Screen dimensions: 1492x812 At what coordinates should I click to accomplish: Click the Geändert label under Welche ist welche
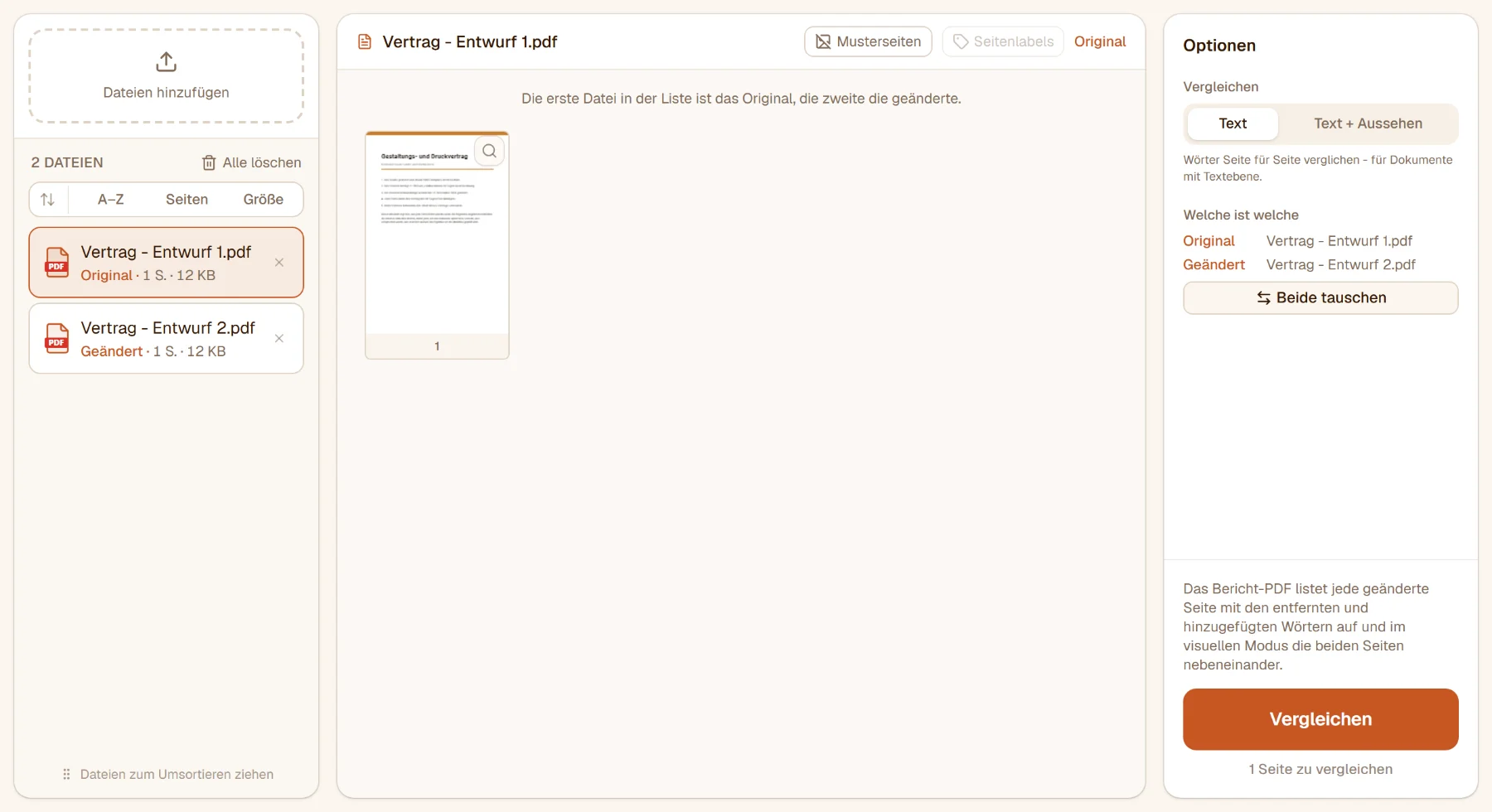(1213, 265)
